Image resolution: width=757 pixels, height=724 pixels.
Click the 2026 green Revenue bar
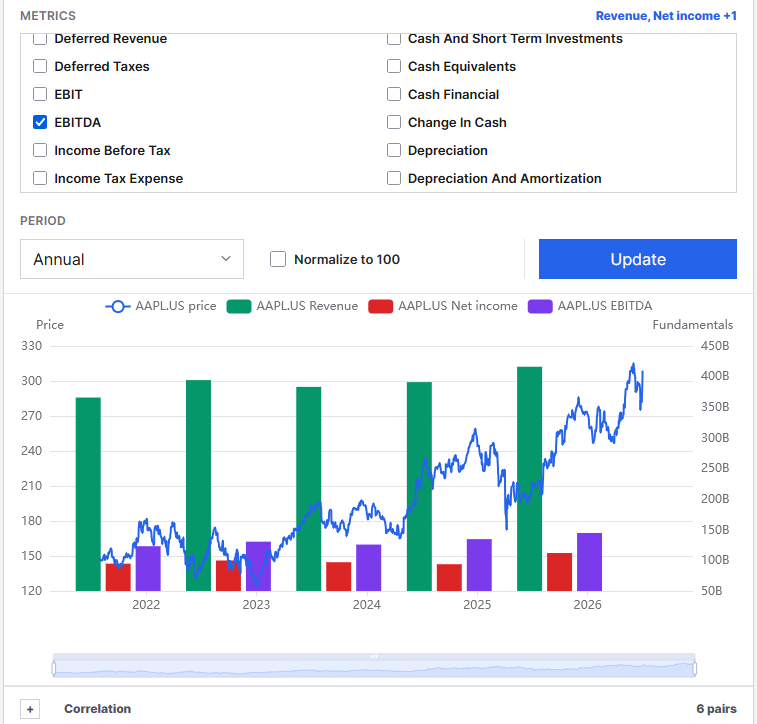(x=530, y=479)
